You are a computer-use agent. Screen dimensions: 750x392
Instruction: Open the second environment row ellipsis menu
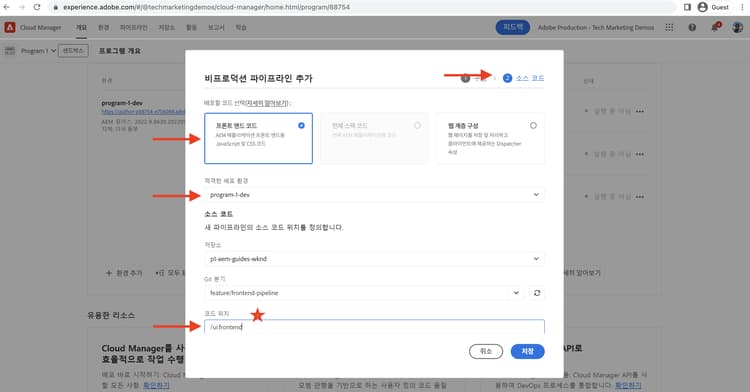pyautogui.click(x=640, y=154)
